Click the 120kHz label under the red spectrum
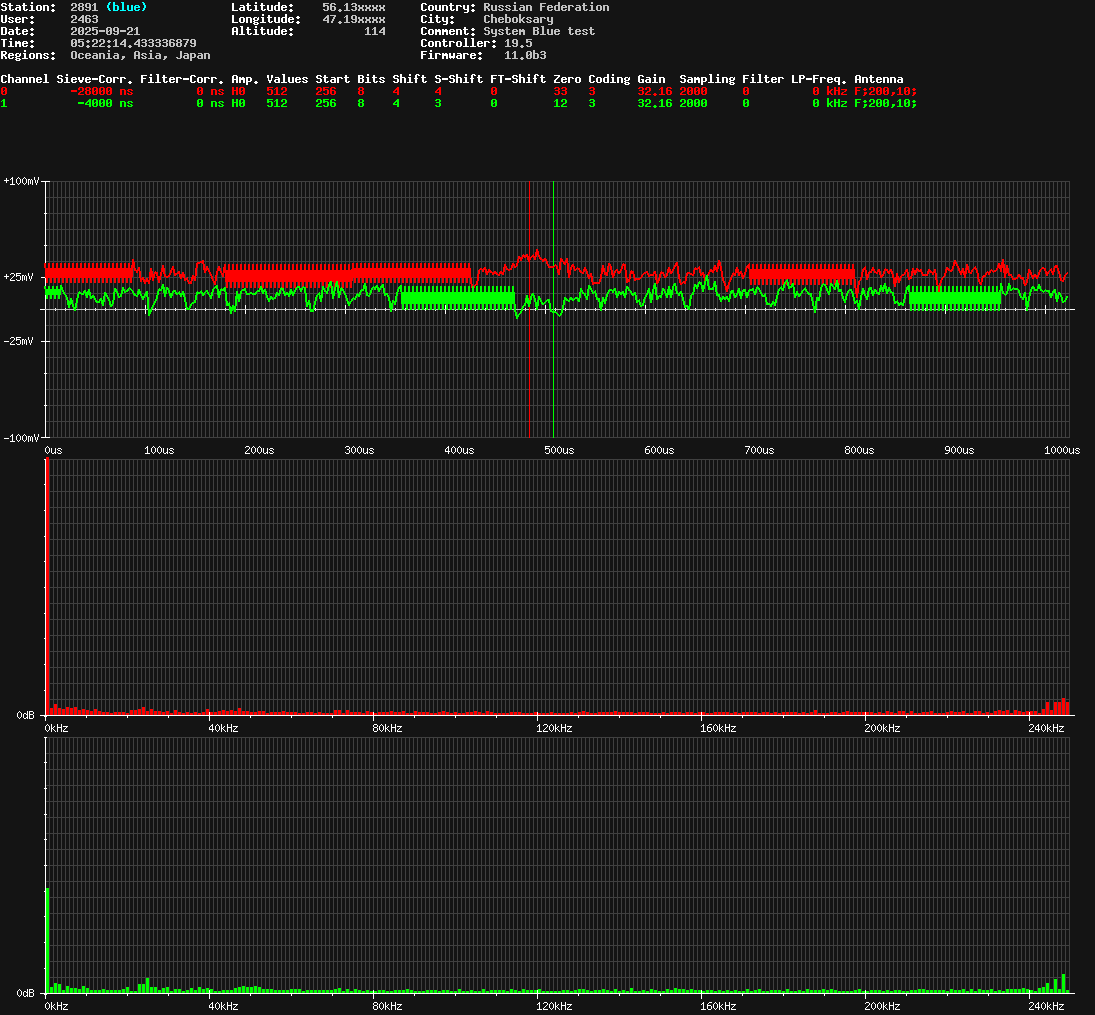The height and width of the screenshot is (1015, 1095). [x=553, y=728]
